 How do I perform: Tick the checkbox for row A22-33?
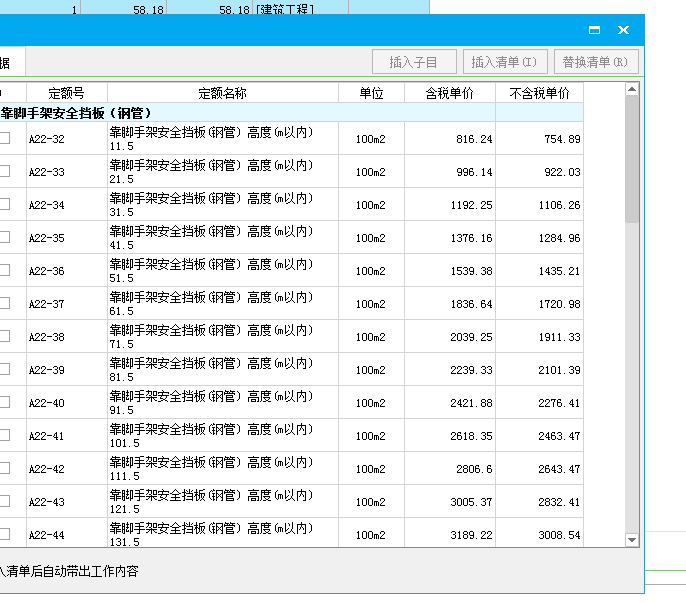click(x=5, y=172)
